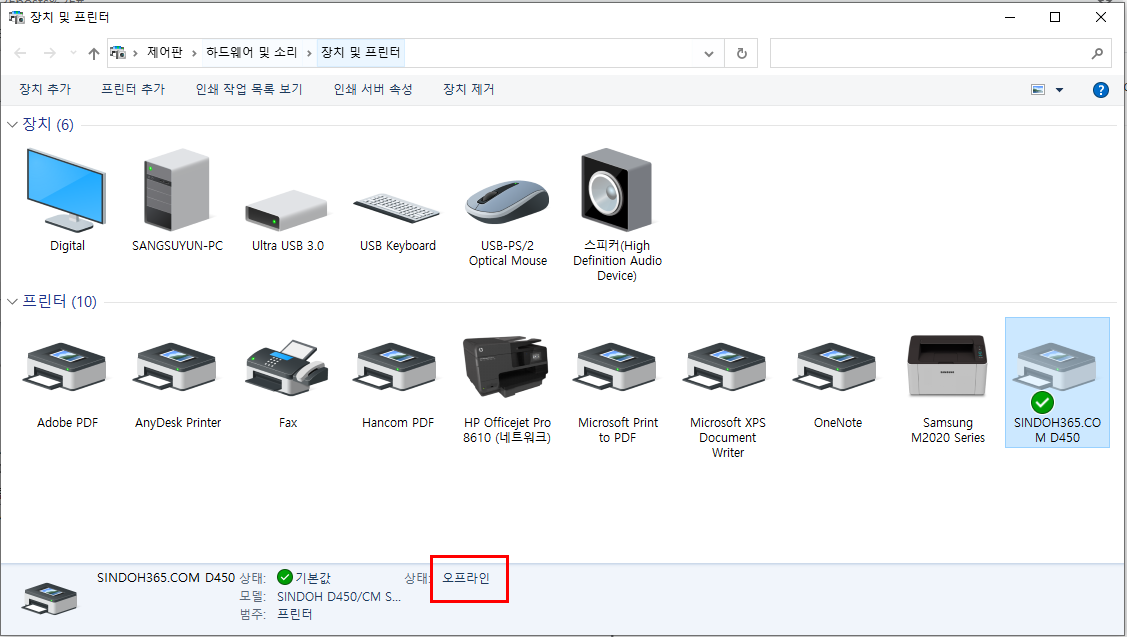
Task: Collapse the 장치 (6) group
Action: [12, 124]
